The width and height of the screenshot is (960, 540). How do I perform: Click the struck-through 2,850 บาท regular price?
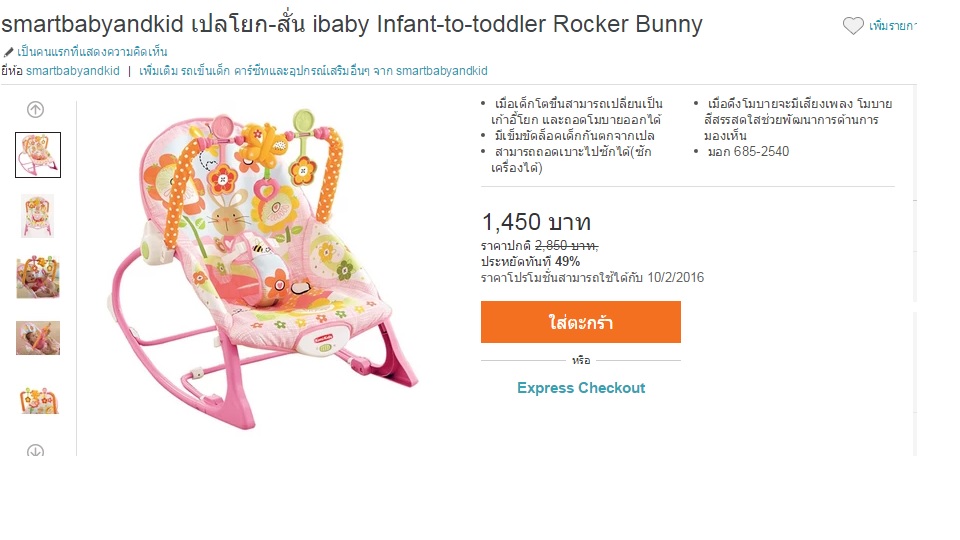coord(566,246)
